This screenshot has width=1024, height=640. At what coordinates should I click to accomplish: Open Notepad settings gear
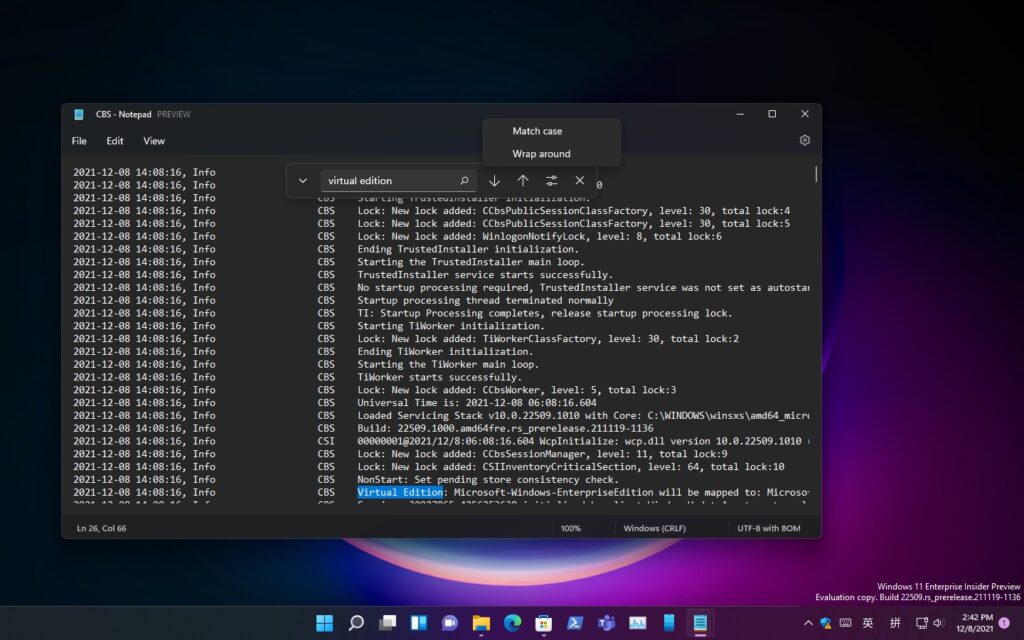click(x=804, y=141)
